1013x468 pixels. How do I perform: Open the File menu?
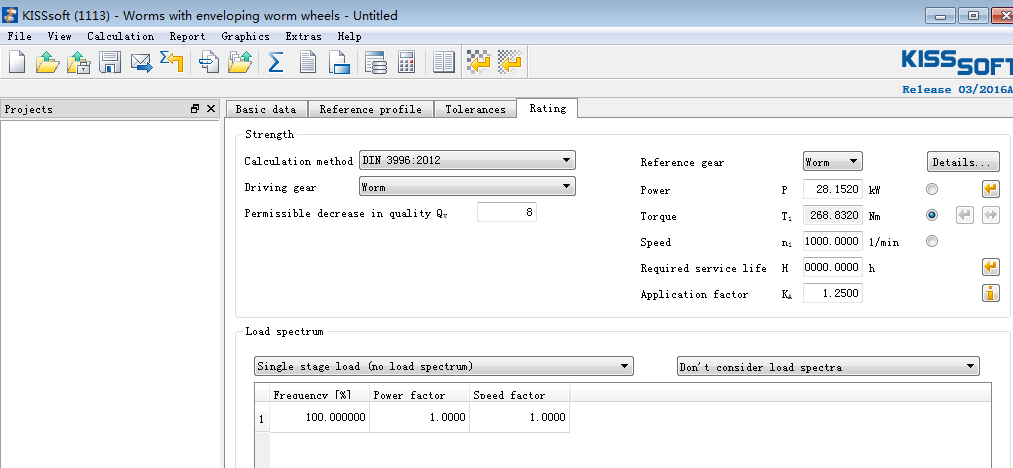click(19, 36)
